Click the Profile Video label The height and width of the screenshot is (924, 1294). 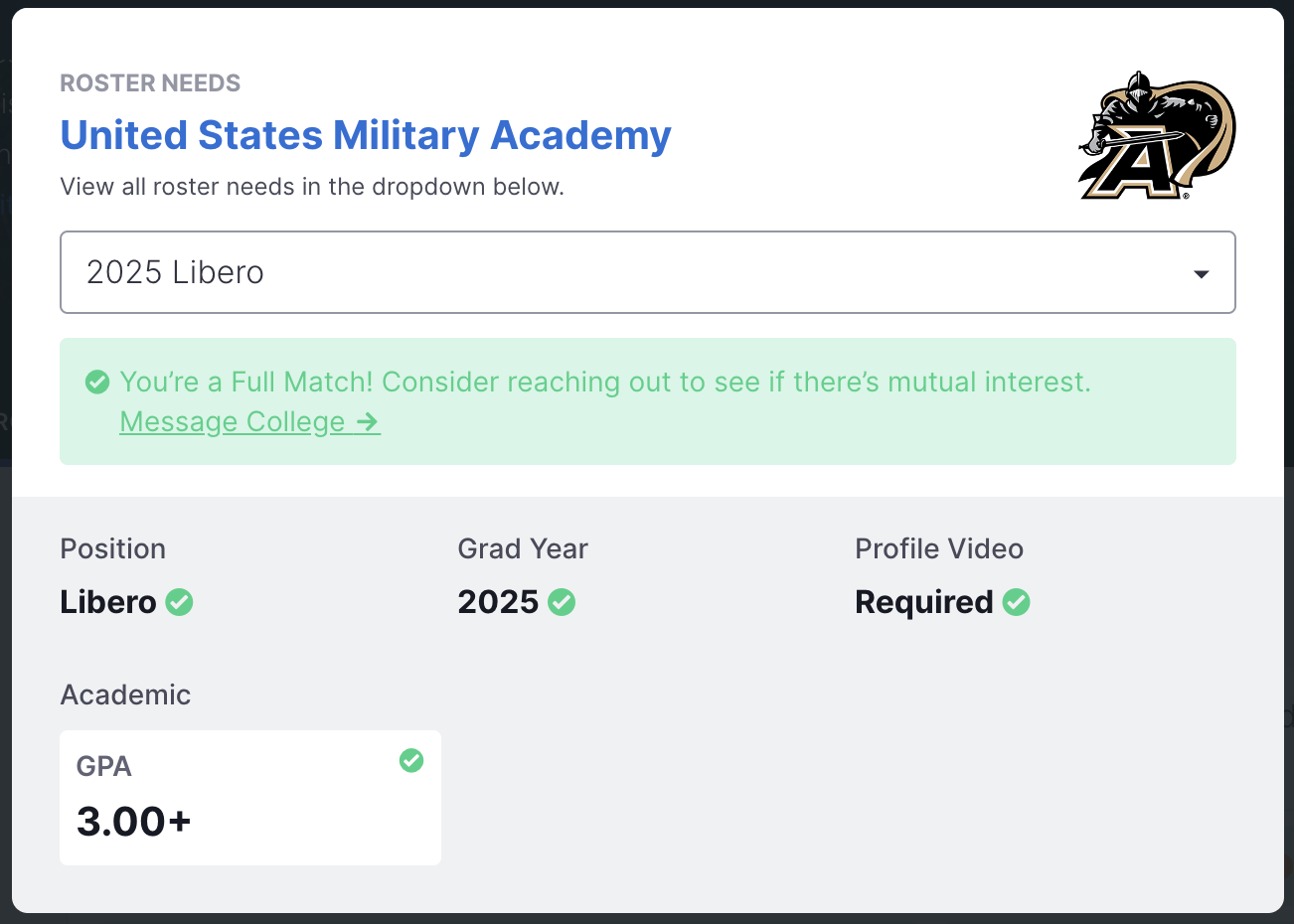click(x=939, y=549)
